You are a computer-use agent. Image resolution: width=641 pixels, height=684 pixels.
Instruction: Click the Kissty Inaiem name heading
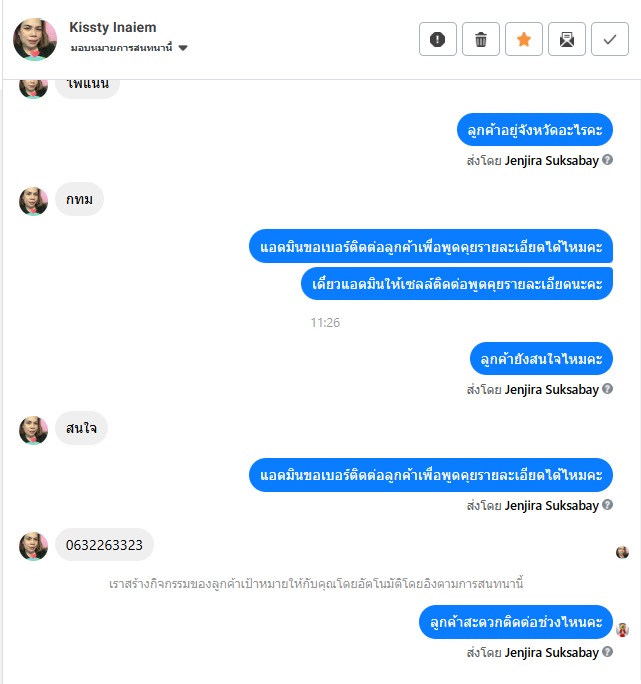[113, 27]
